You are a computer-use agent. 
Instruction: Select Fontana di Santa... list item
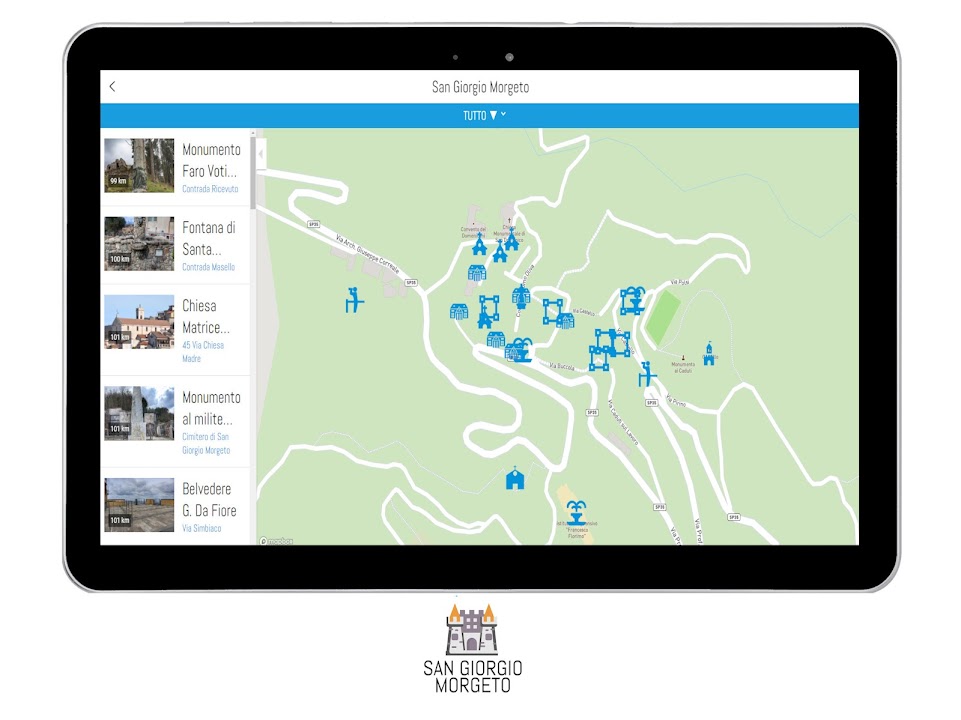click(177, 245)
